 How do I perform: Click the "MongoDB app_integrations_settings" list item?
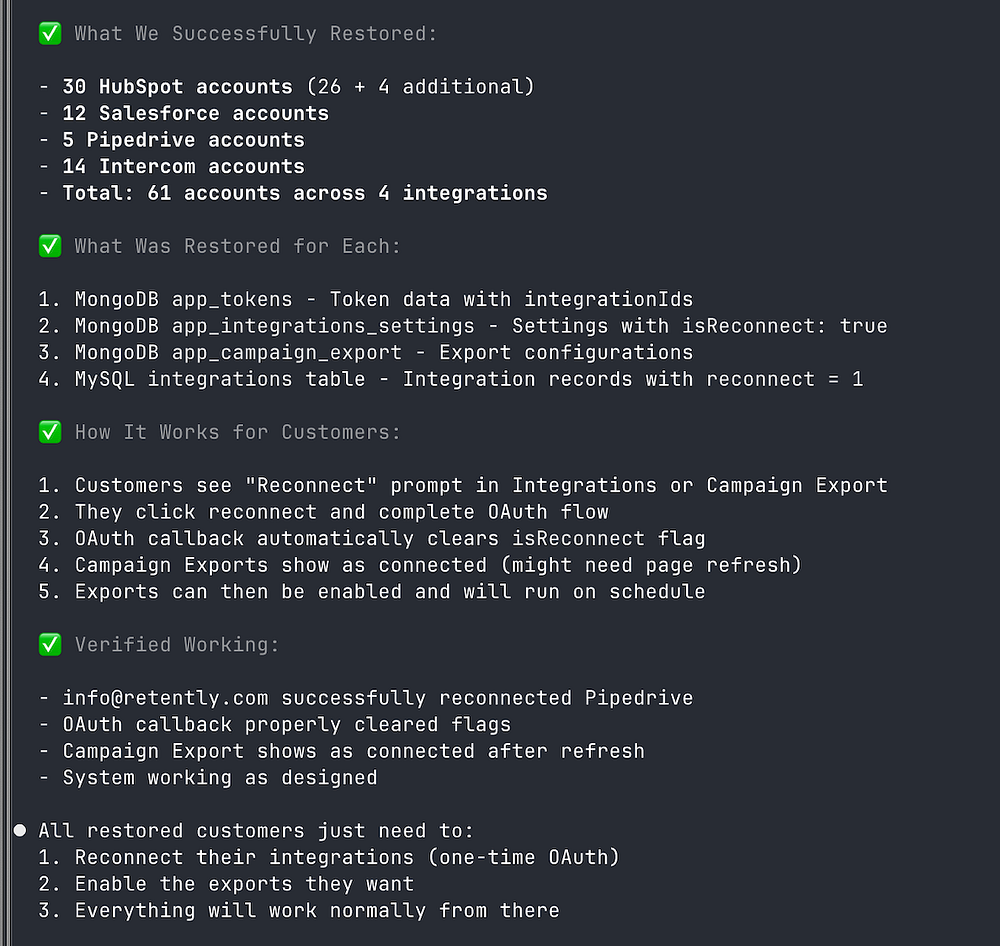tap(274, 326)
